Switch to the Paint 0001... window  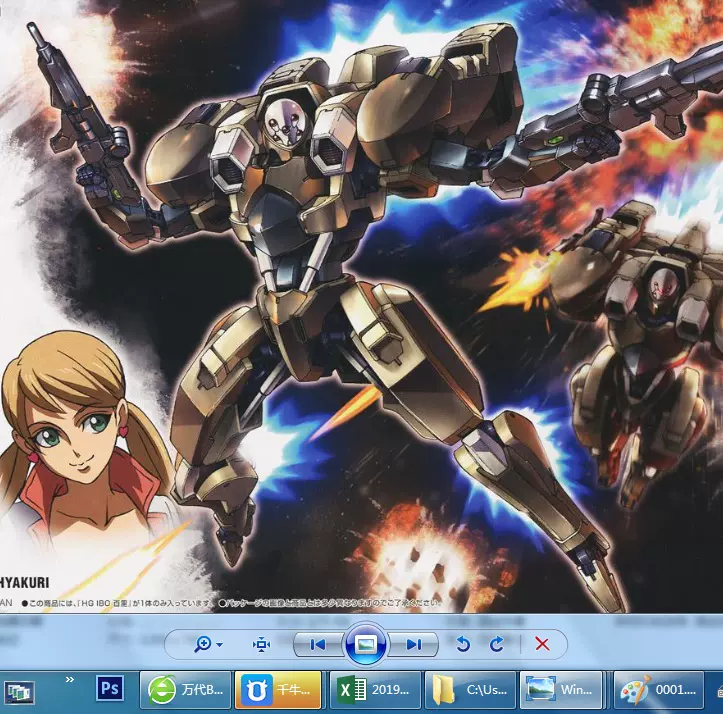[x=659, y=690]
